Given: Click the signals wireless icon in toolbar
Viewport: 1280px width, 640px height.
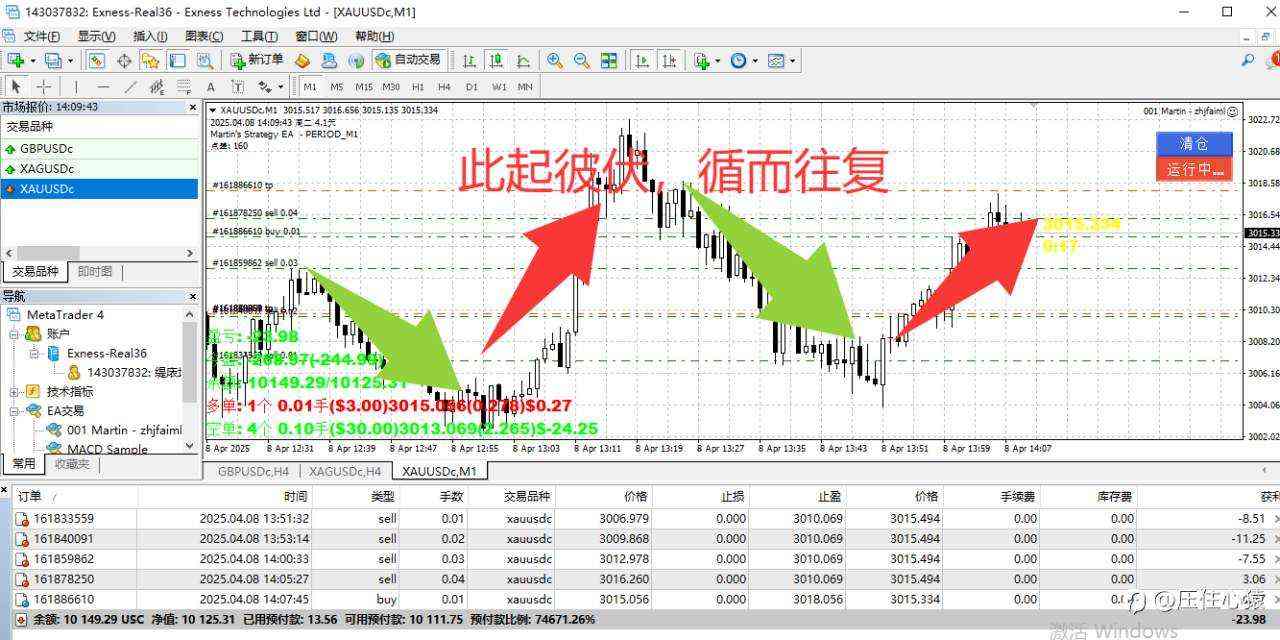Looking at the screenshot, I should click(x=356, y=60).
